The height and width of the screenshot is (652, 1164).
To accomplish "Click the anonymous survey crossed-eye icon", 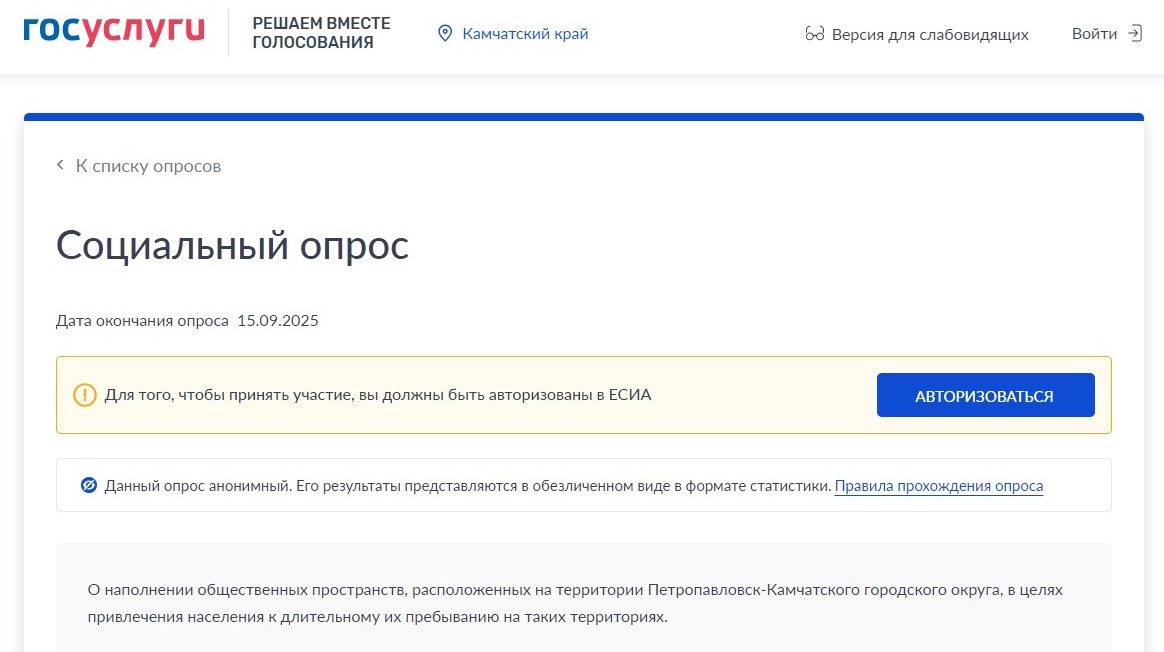I will [88, 486].
